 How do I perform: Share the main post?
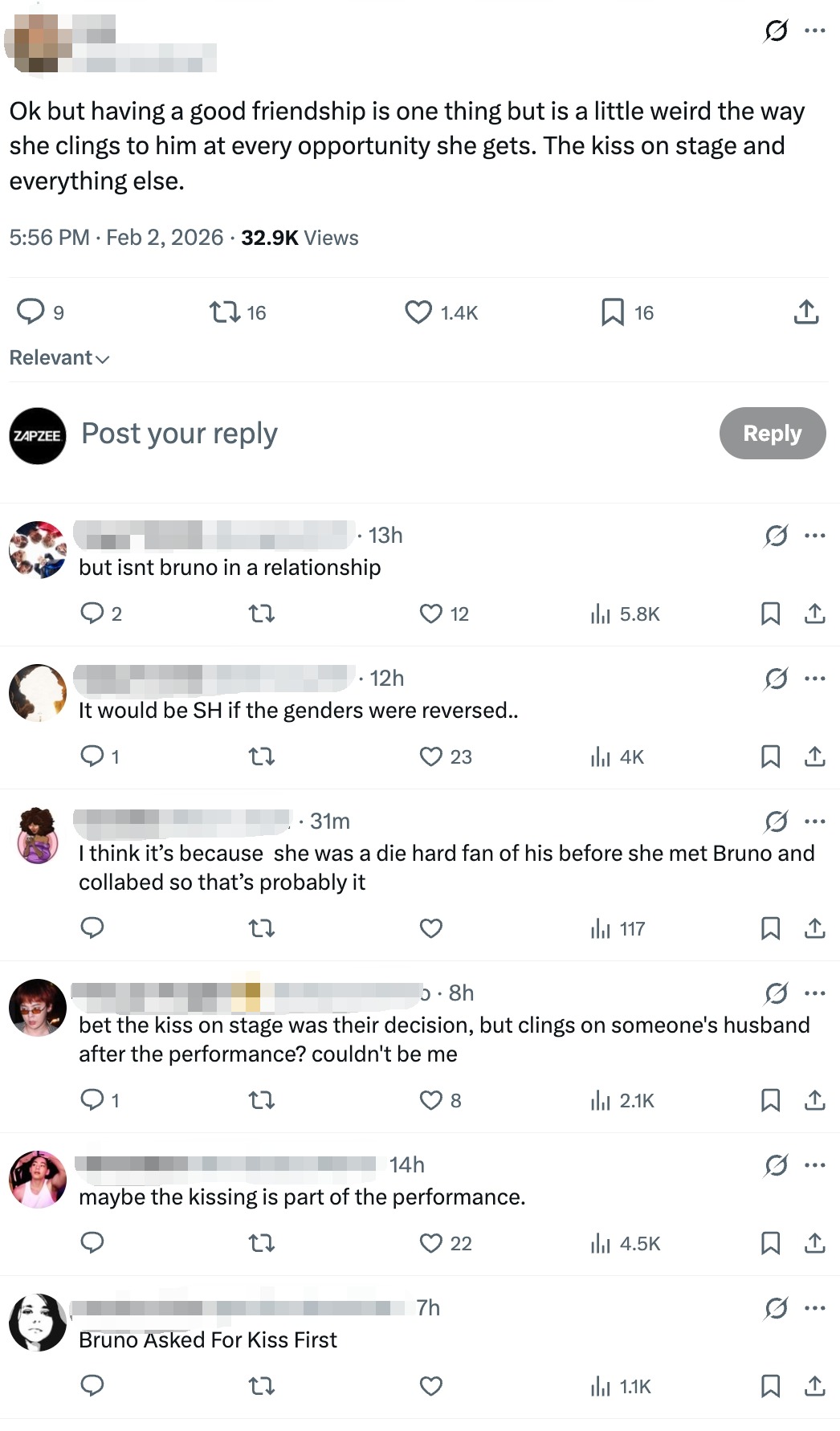(x=805, y=312)
